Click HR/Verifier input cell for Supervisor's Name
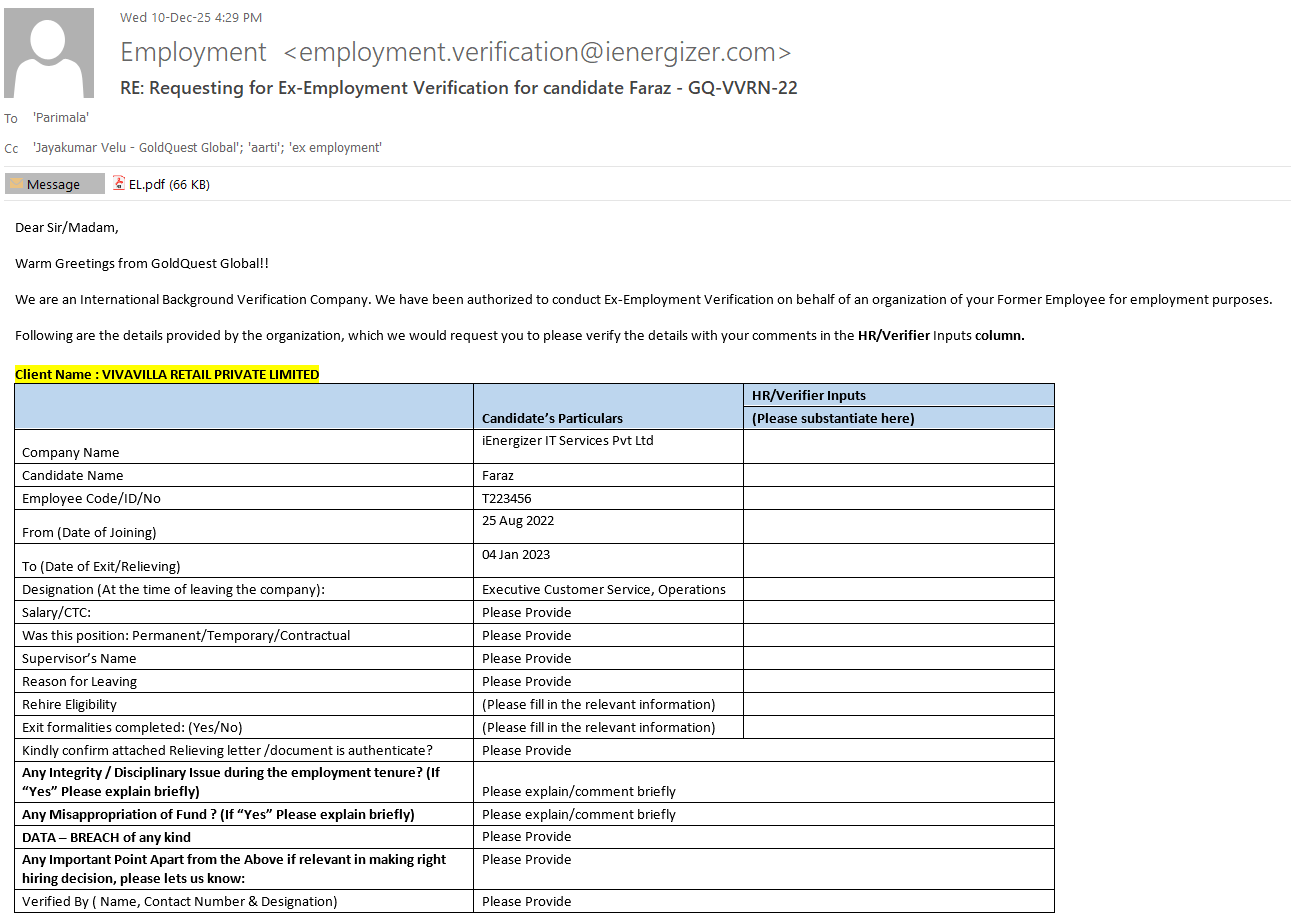Viewport: 1291px width, 917px height. [x=898, y=658]
